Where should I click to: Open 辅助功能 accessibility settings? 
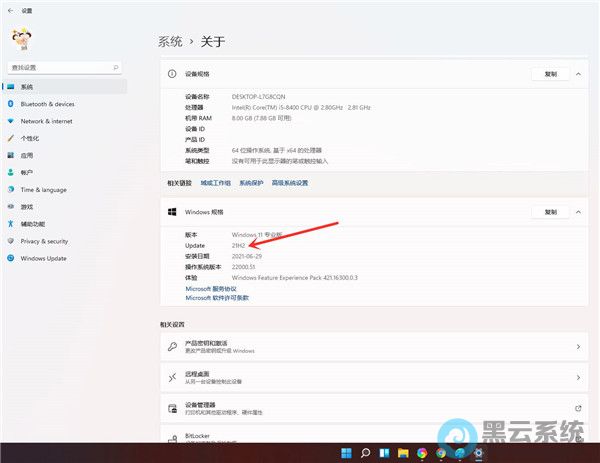click(x=65, y=224)
